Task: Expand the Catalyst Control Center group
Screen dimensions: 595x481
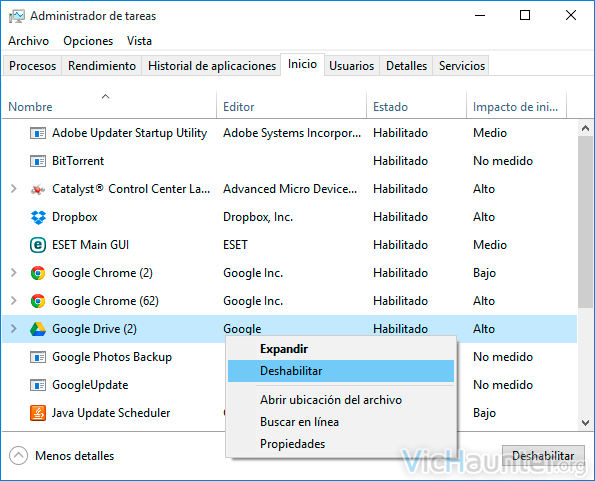Action: coord(14,189)
